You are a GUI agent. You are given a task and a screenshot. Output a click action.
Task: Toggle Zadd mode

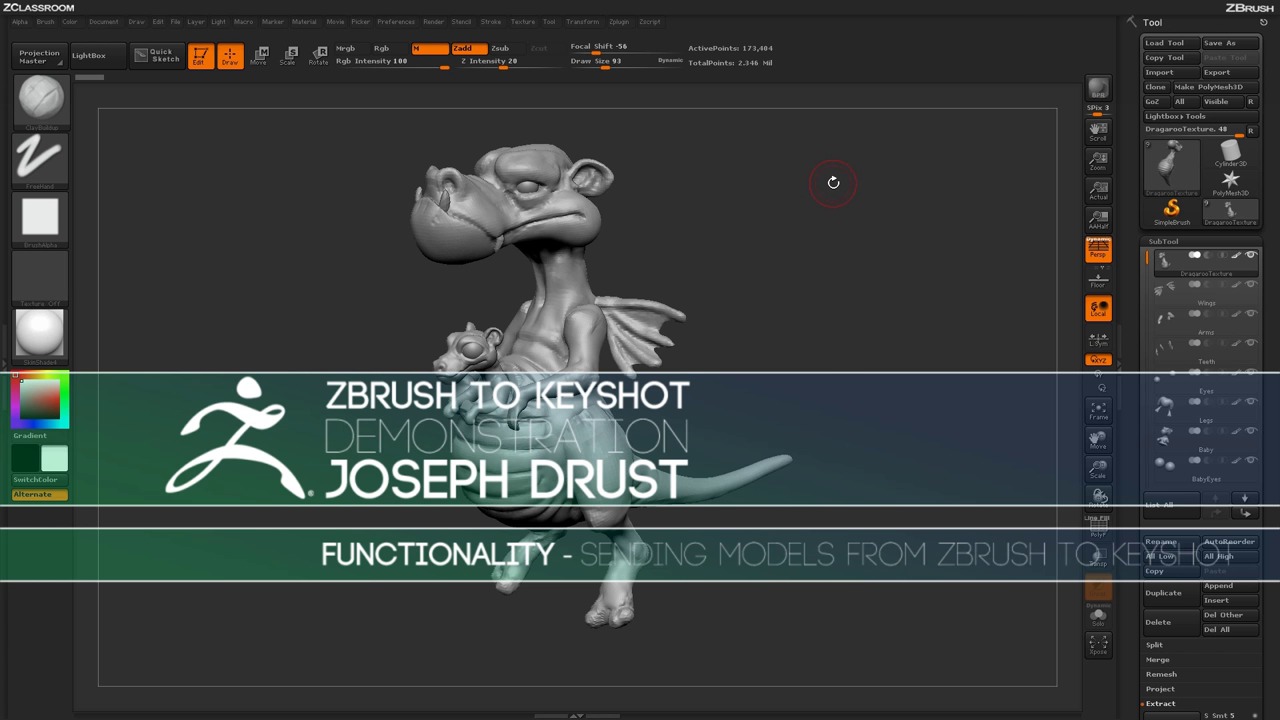[x=468, y=48]
